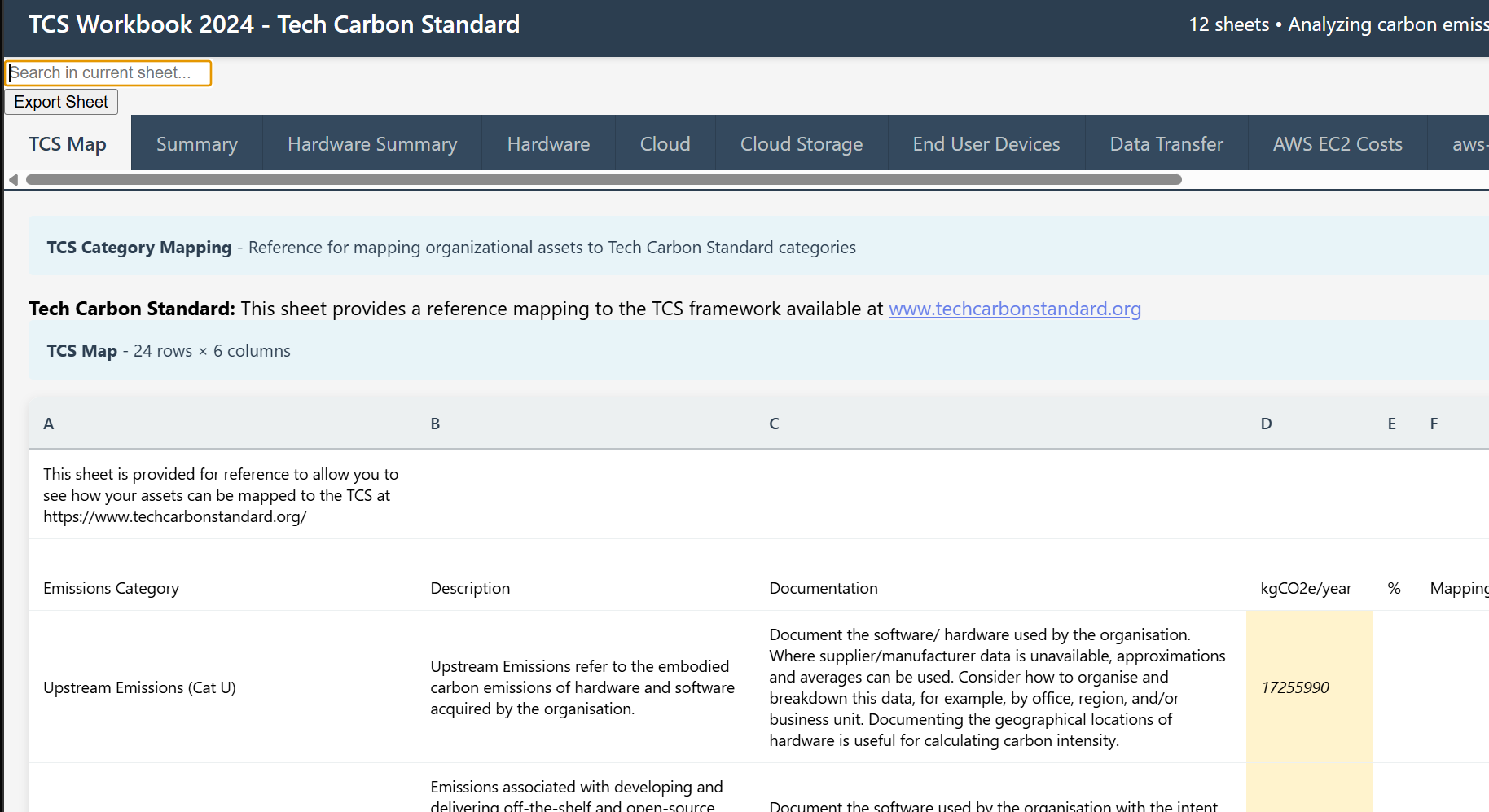Open the www.techcarbonstandard.org link
Screen dimensions: 1489x812
1015,309
